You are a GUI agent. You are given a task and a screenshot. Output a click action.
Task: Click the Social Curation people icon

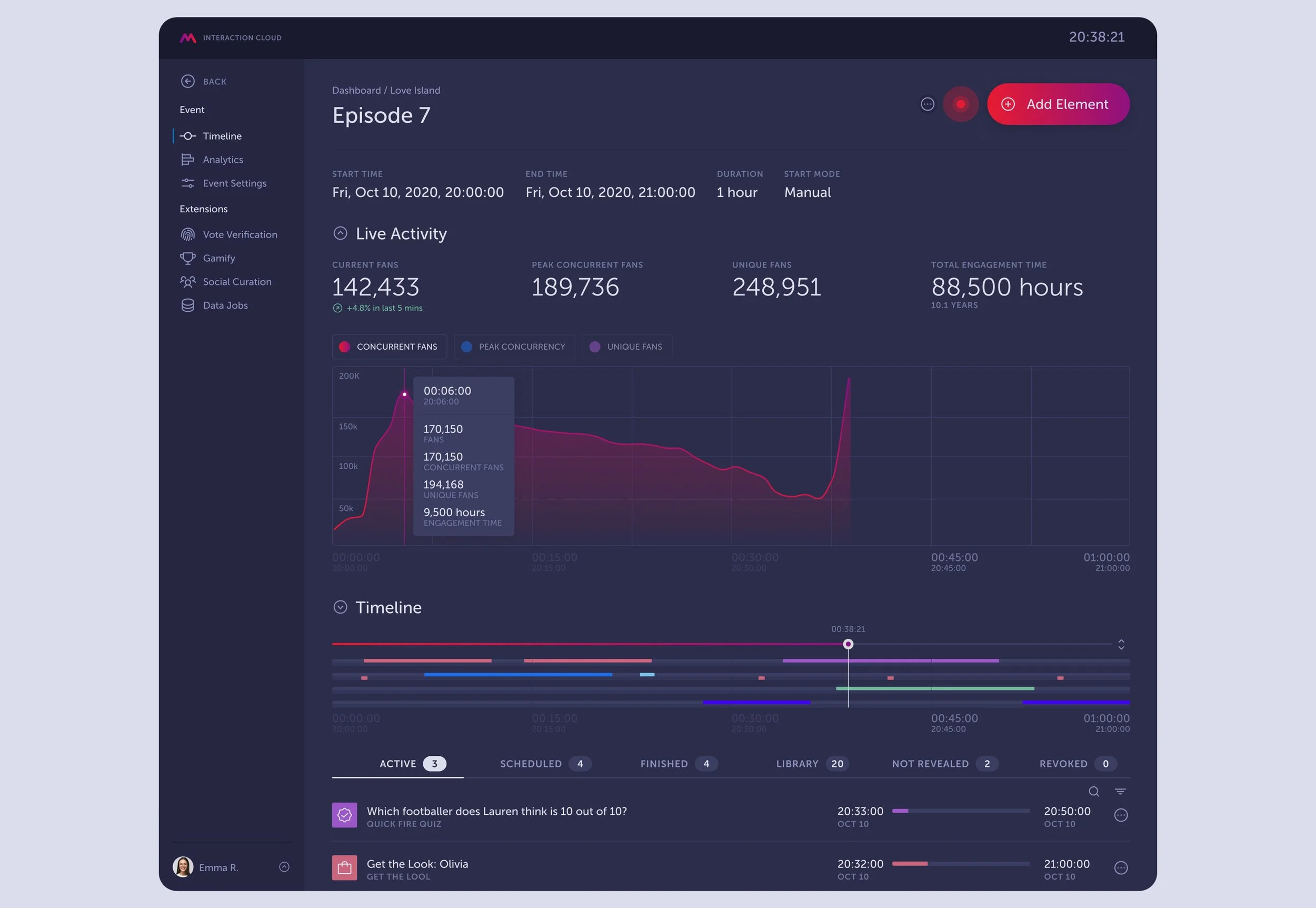click(x=187, y=282)
